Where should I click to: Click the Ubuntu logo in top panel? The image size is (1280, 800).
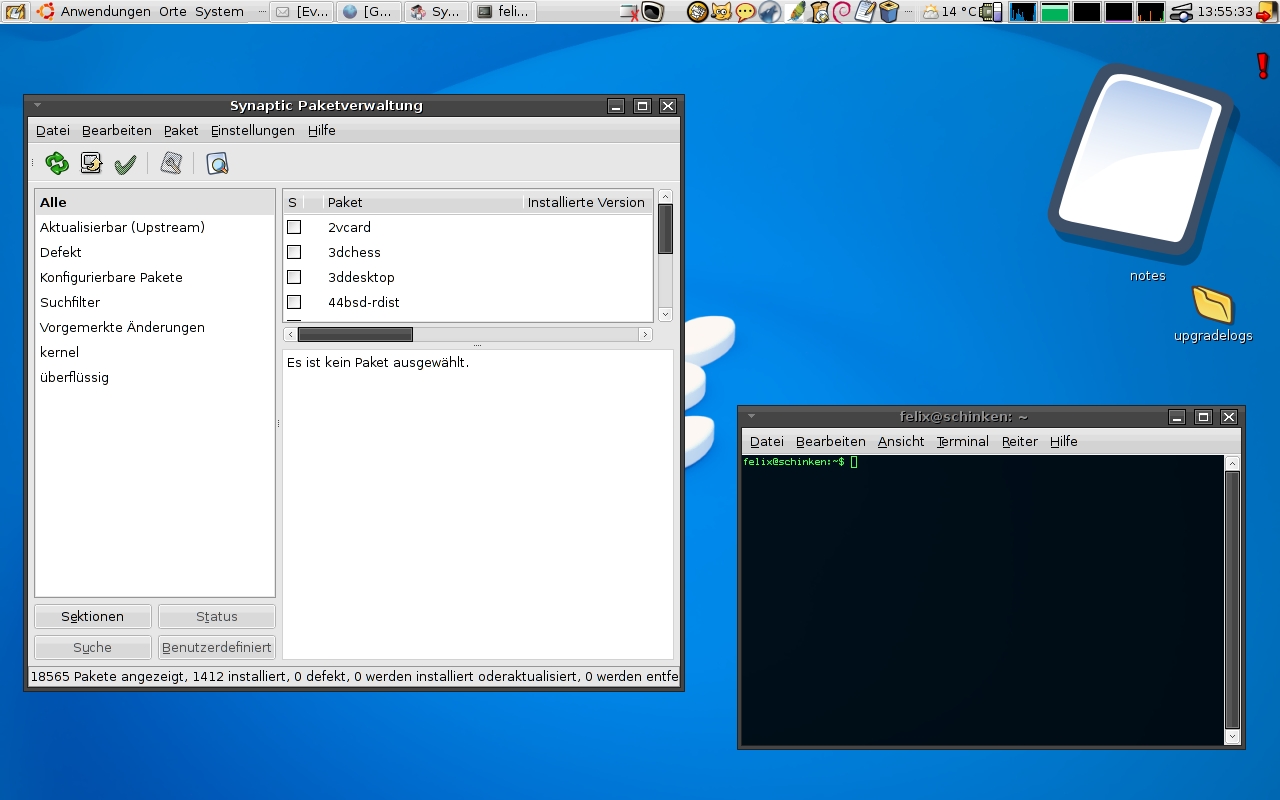click(45, 12)
